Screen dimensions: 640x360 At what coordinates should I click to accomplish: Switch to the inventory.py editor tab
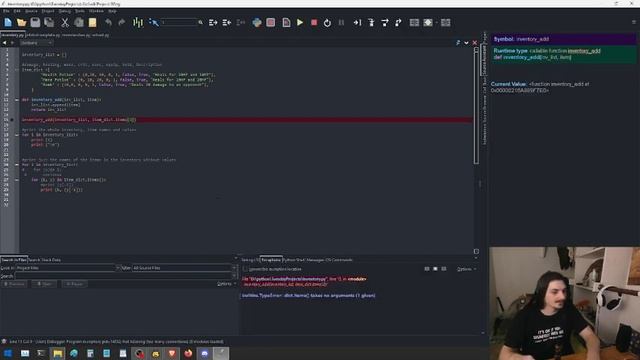(x=12, y=35)
